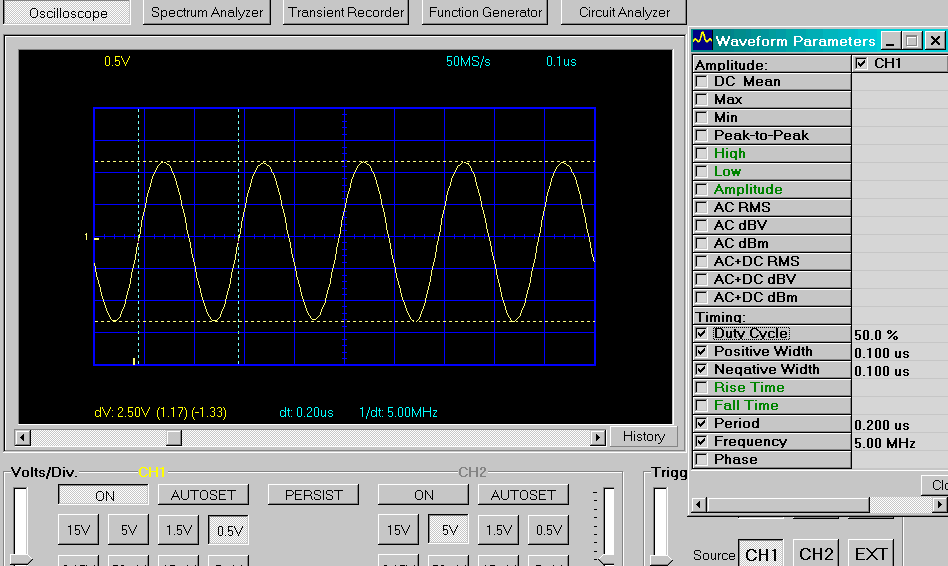Enable the Rise Time measurement
Screen dimensions: 948x566
tap(701, 388)
